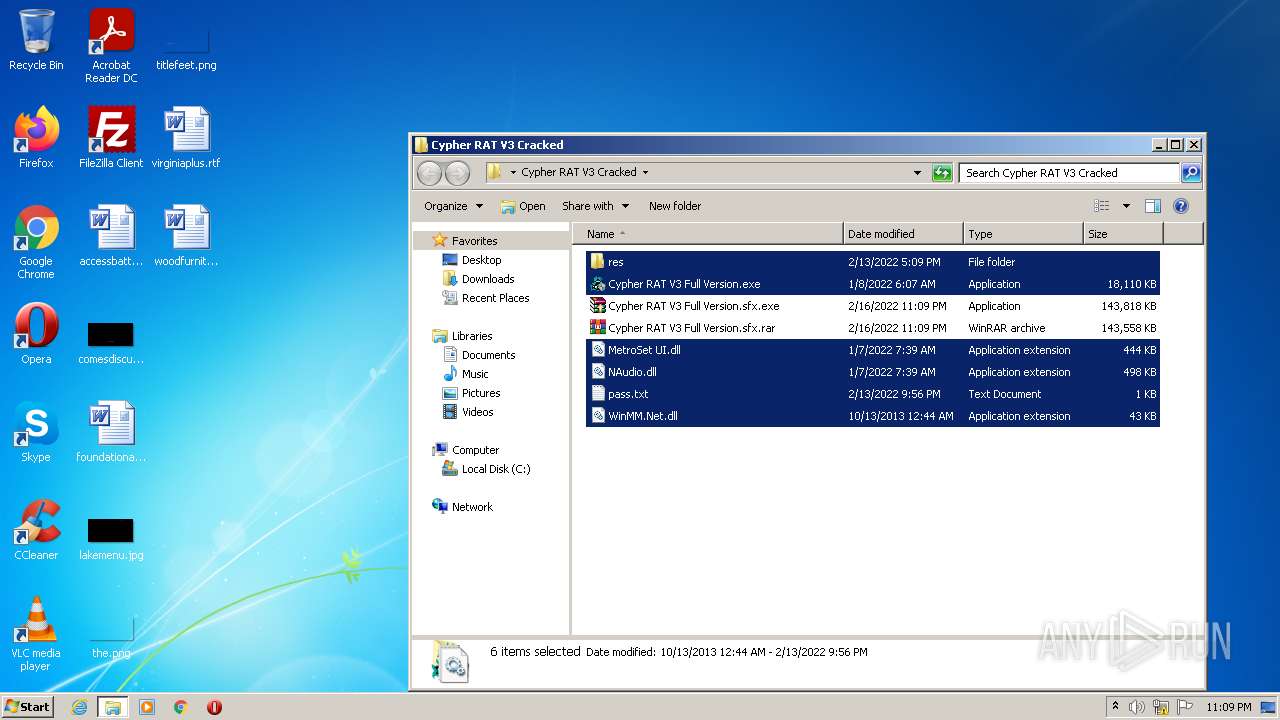Click the Open toolbar button
The image size is (1280, 720).
pos(523,206)
